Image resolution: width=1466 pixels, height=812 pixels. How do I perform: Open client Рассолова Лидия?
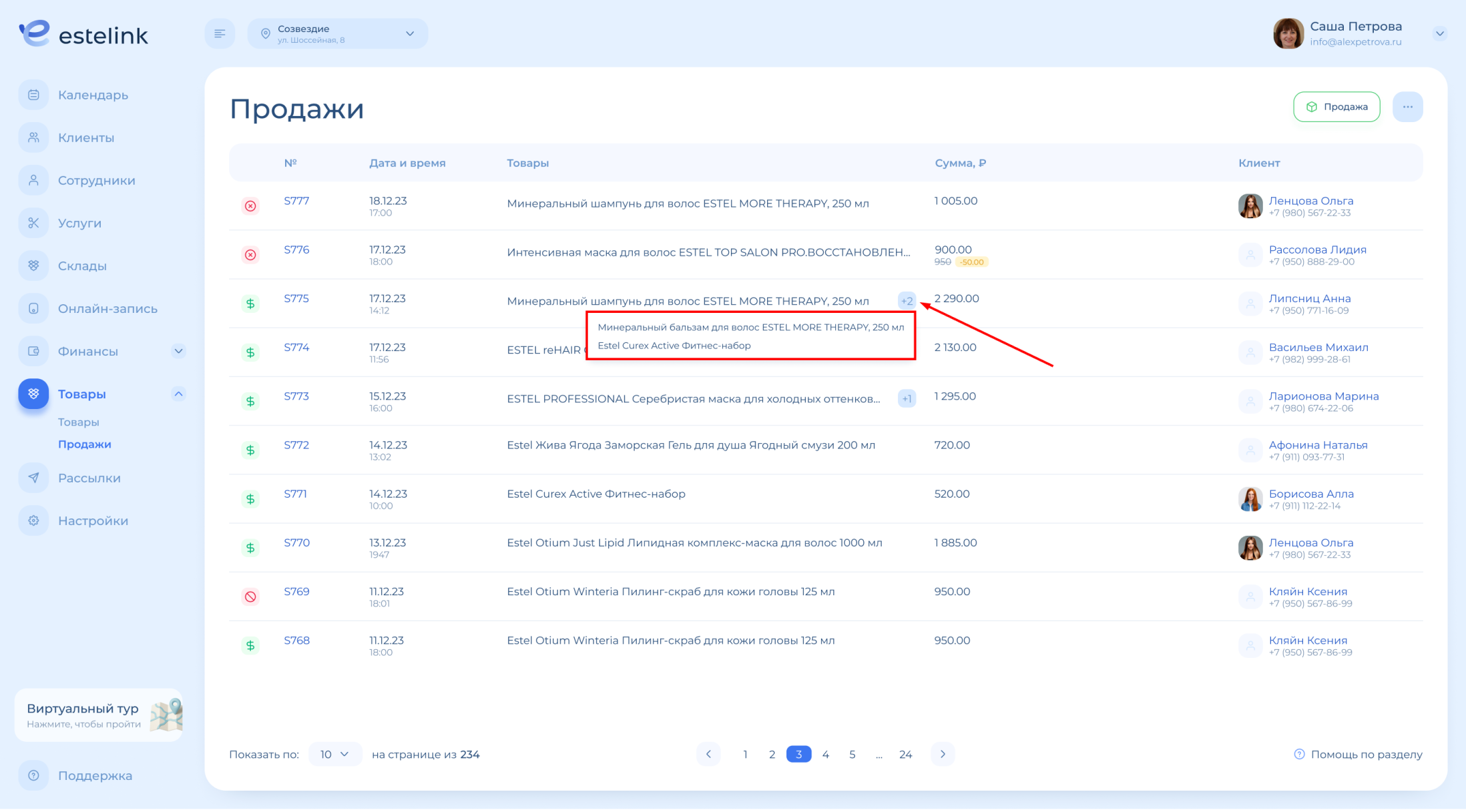pyautogui.click(x=1317, y=250)
